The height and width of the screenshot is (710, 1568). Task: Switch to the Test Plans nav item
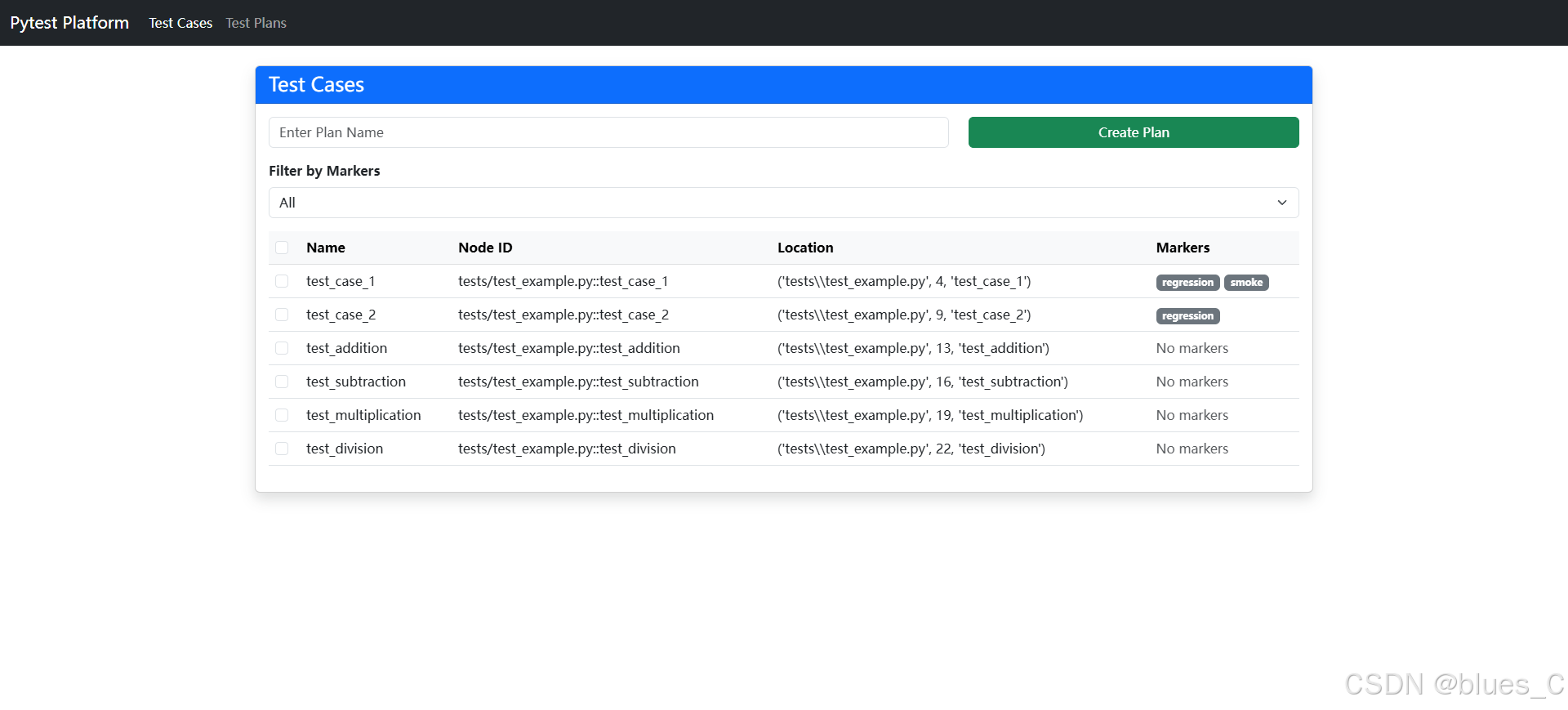(x=256, y=23)
